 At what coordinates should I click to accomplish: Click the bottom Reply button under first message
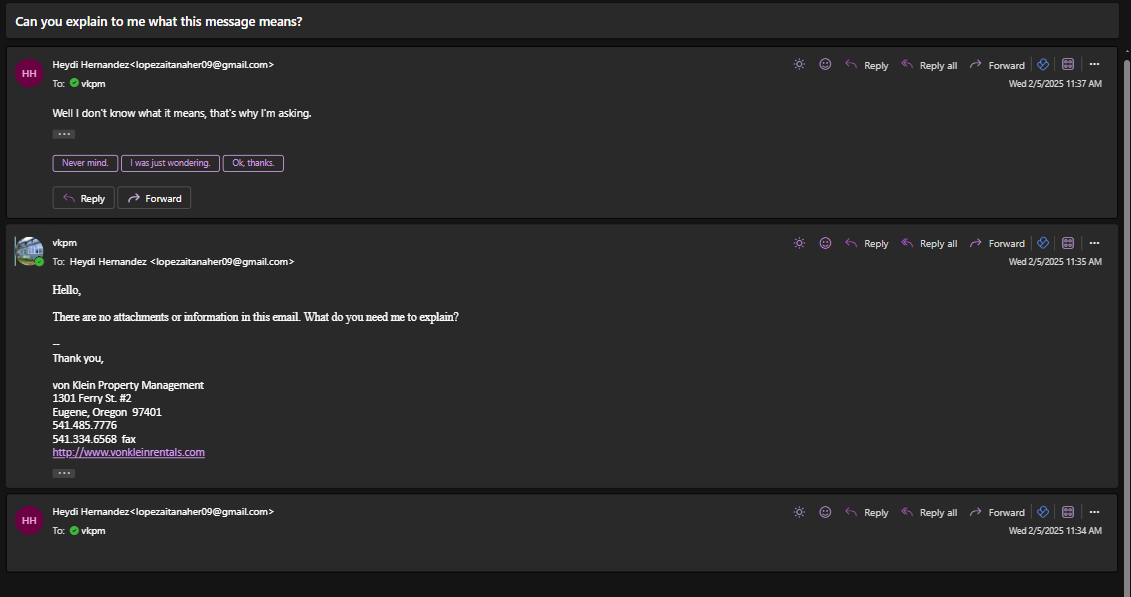[84, 198]
